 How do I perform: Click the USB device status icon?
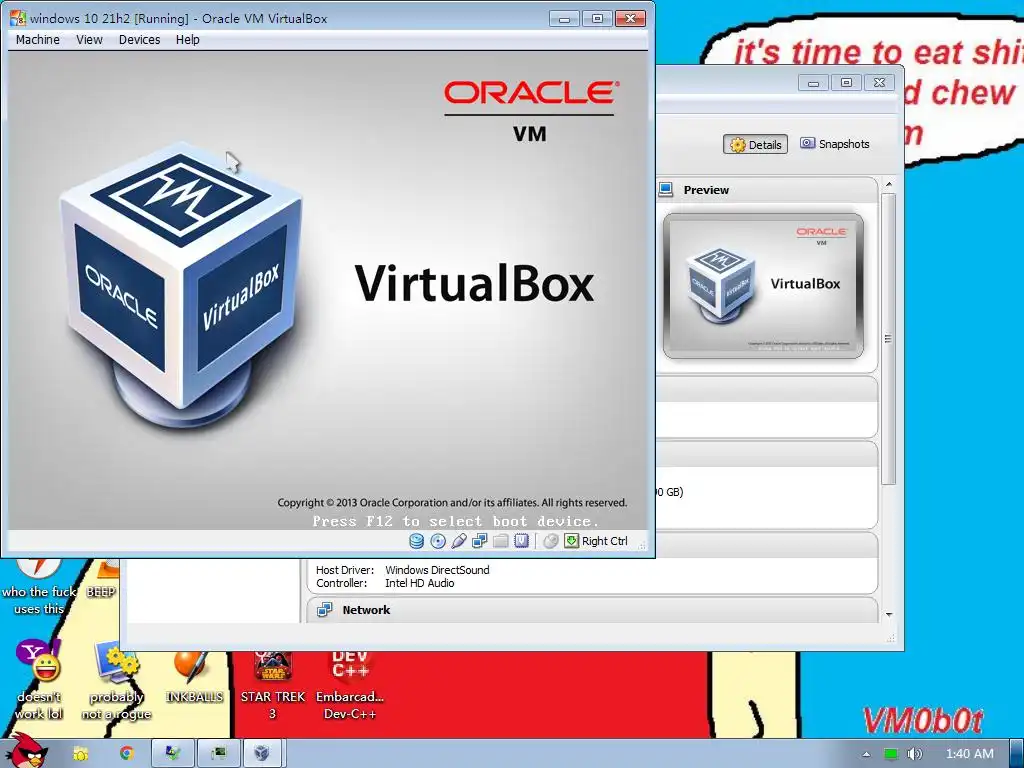pos(458,541)
